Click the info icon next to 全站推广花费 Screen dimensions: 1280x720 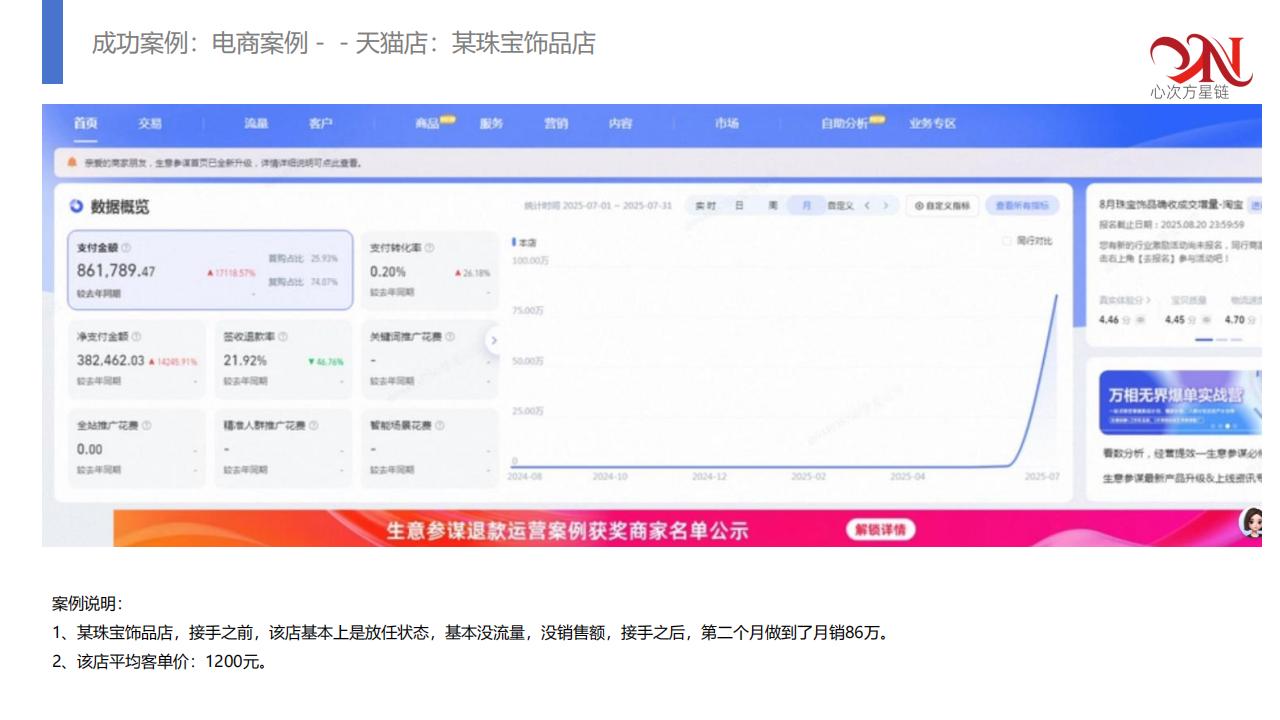pos(146,425)
